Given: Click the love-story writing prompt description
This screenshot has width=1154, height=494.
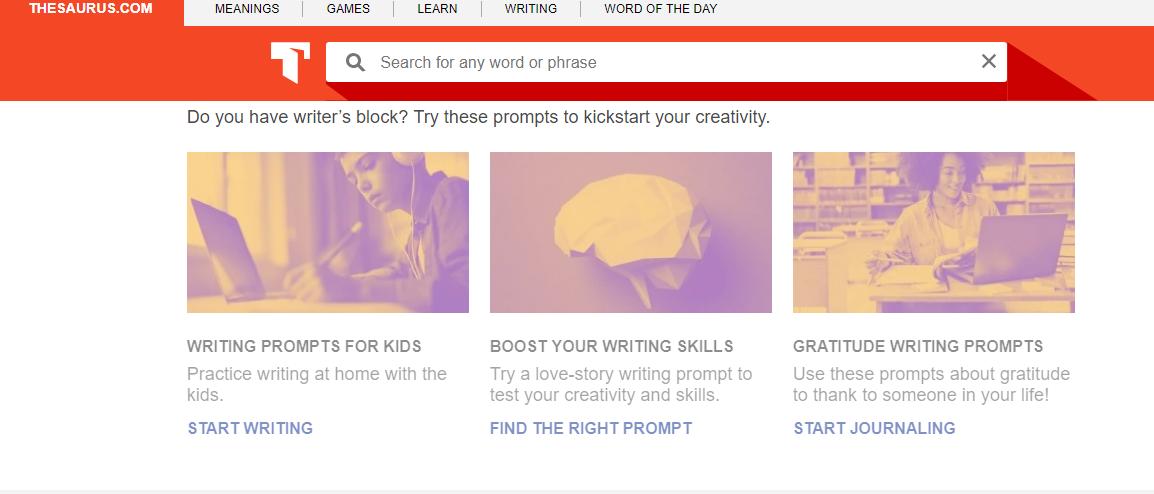Looking at the screenshot, I should (621, 384).
